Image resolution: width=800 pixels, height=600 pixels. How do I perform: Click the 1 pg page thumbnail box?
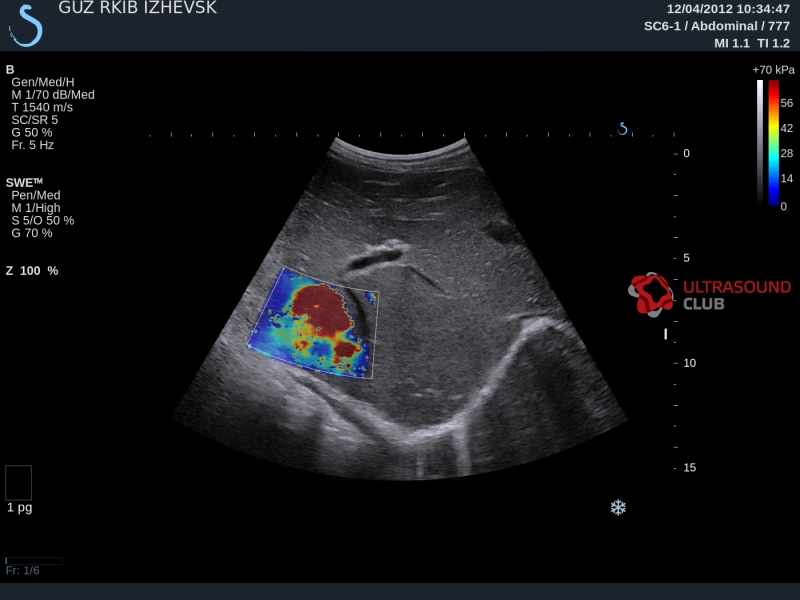tap(18, 483)
